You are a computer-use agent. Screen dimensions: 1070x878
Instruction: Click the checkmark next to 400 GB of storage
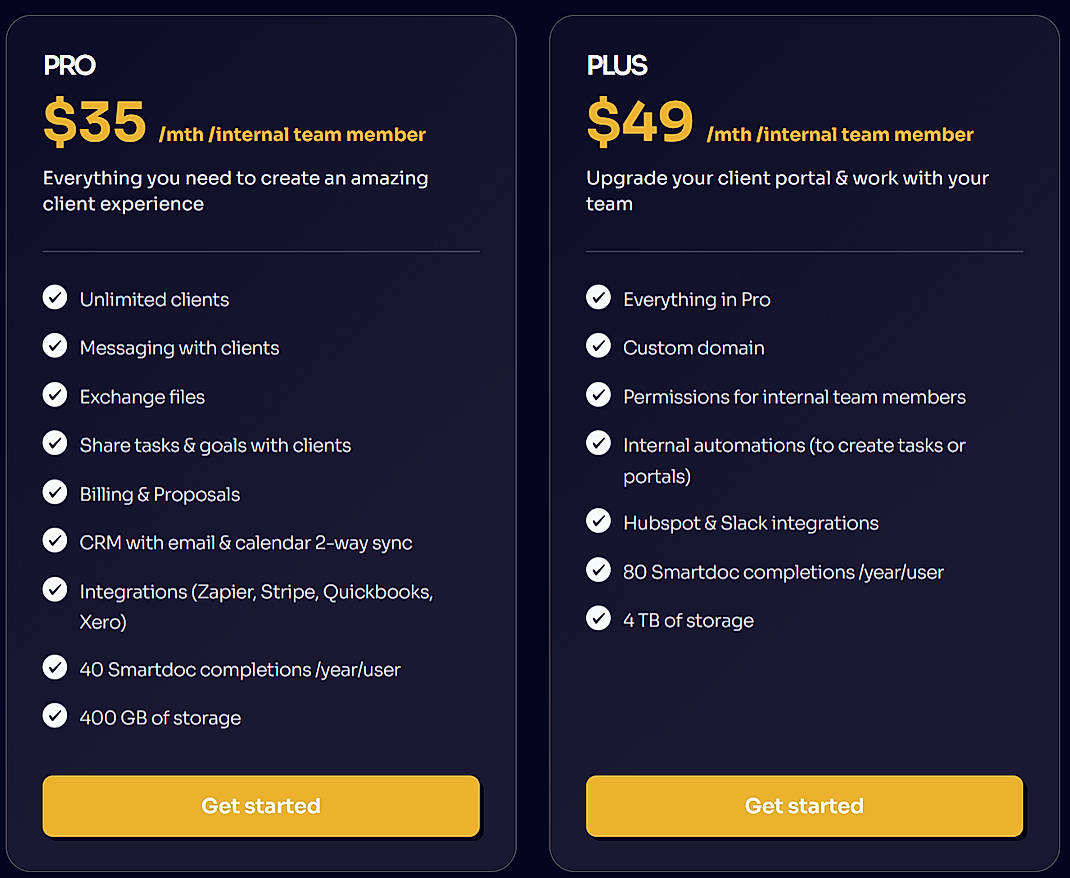(x=55, y=716)
